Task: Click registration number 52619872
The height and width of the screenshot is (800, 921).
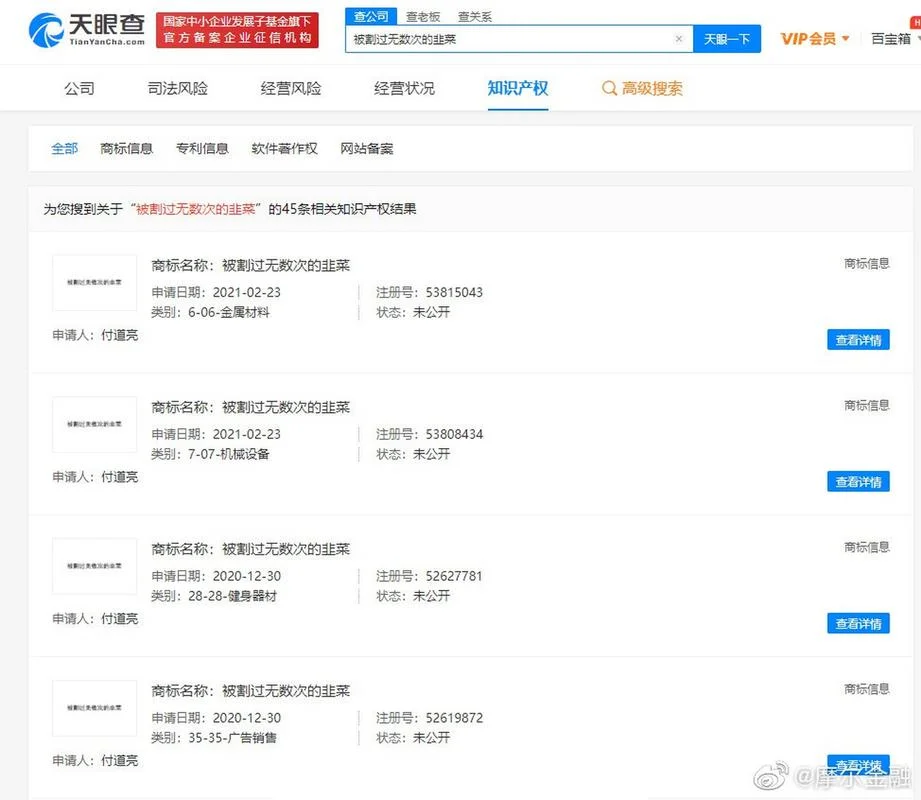Action: pyautogui.click(x=454, y=718)
